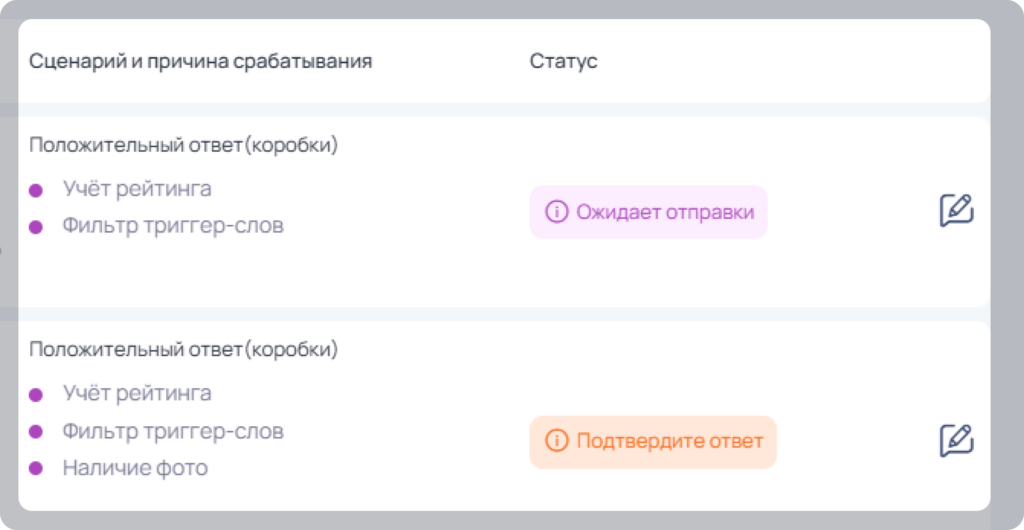Viewport: 1024px width, 530px height.
Task: Click purple dot beside Фильтр триггер-слов in Подтвердите ответ row
Action: point(36,431)
